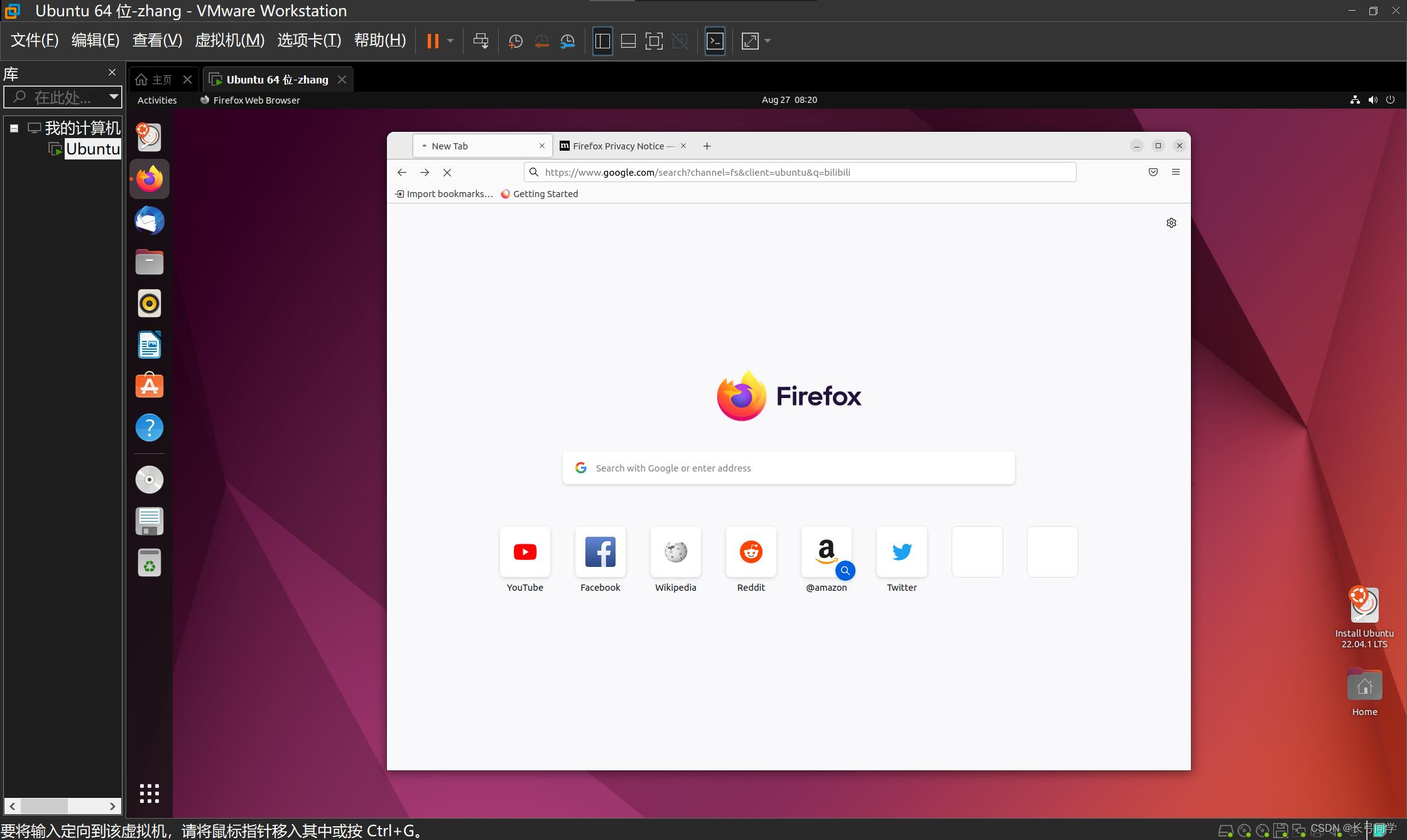Click VMware snapshot take icon
1407x840 pixels.
515,41
